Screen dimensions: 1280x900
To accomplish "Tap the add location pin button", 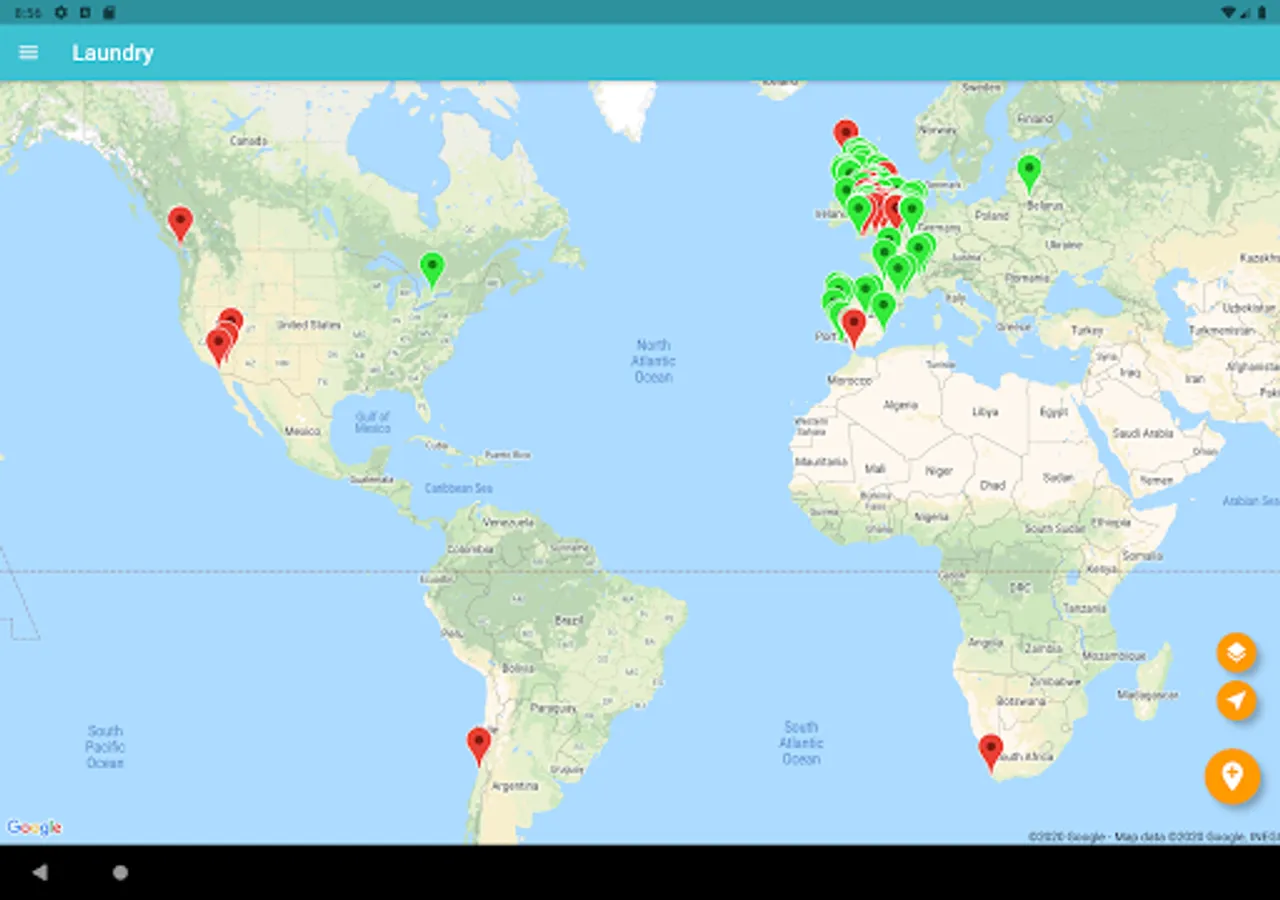I will coord(1232,776).
